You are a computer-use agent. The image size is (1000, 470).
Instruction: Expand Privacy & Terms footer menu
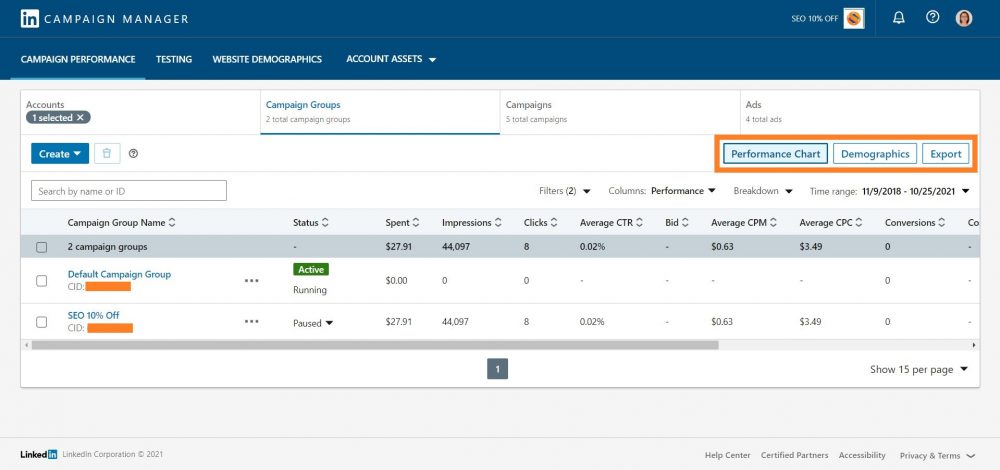(937, 455)
